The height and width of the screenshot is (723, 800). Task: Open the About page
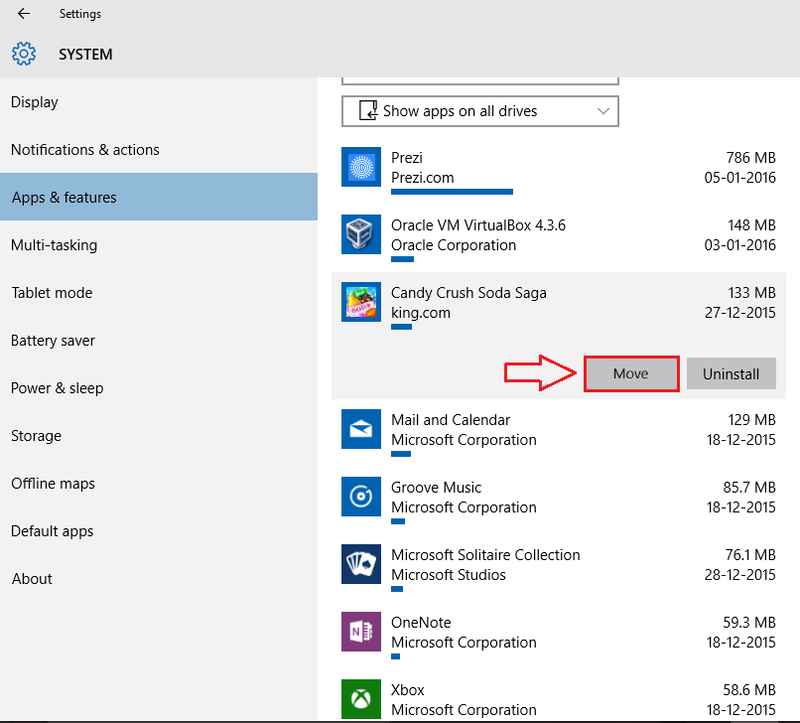pos(159,579)
